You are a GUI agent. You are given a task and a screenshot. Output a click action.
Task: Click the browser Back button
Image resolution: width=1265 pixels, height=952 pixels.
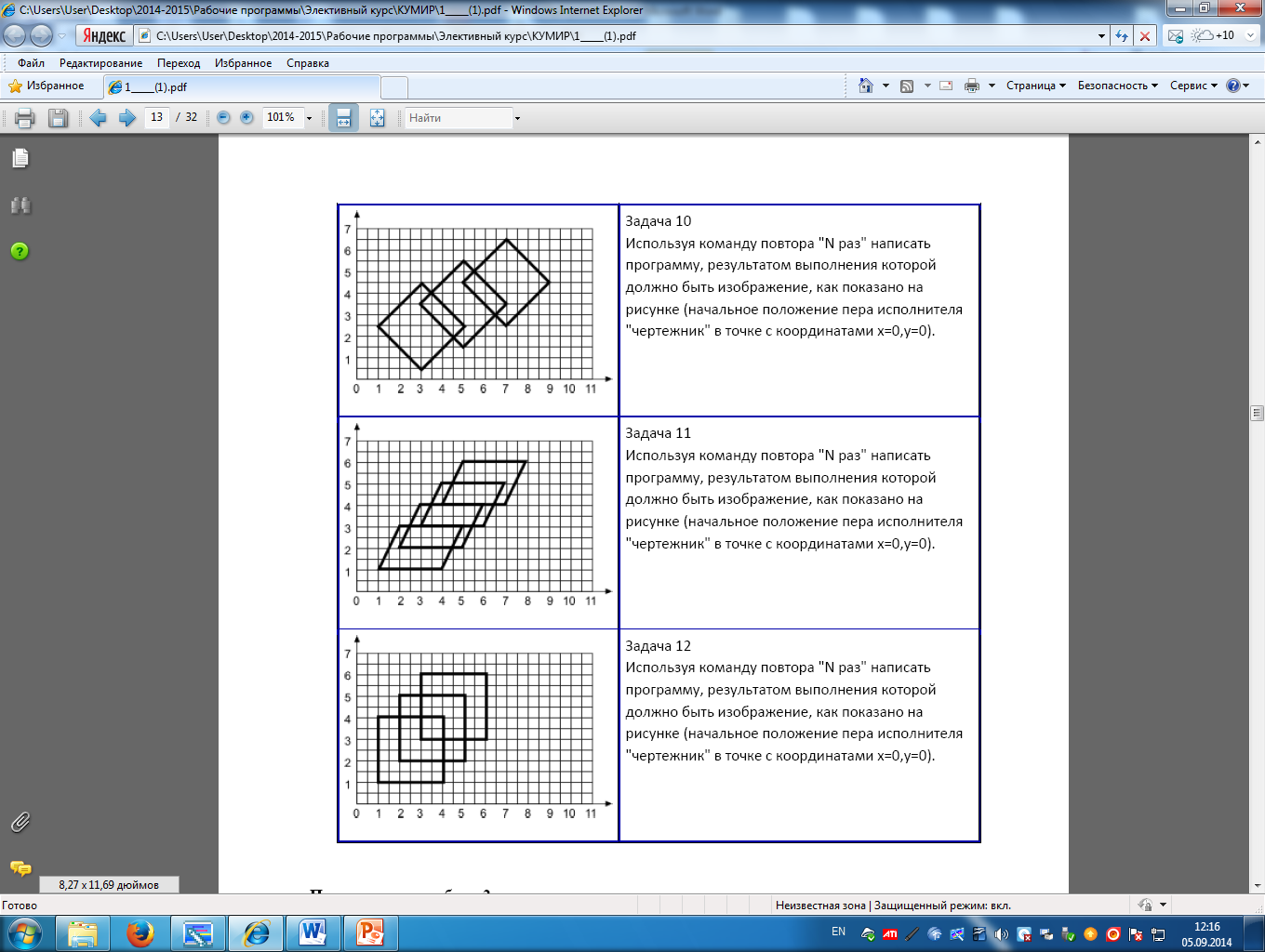point(14,35)
